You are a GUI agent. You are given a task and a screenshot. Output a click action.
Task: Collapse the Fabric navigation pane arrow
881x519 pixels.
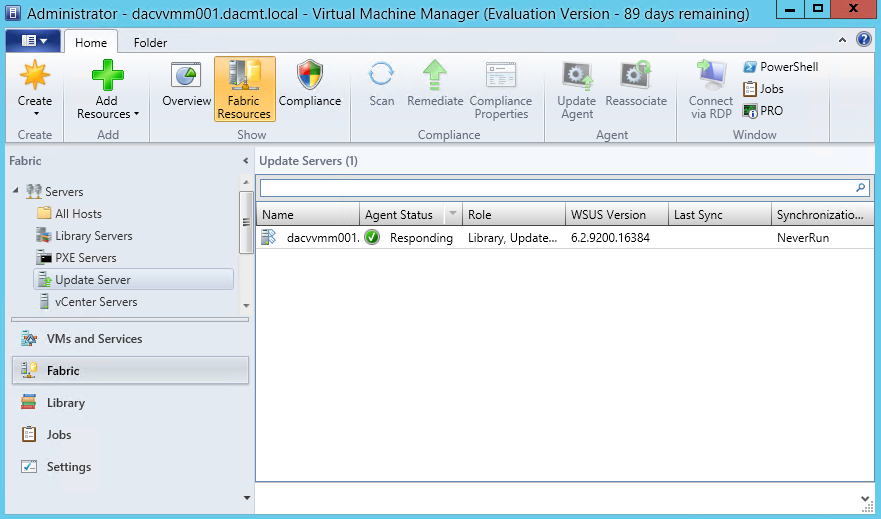click(246, 161)
